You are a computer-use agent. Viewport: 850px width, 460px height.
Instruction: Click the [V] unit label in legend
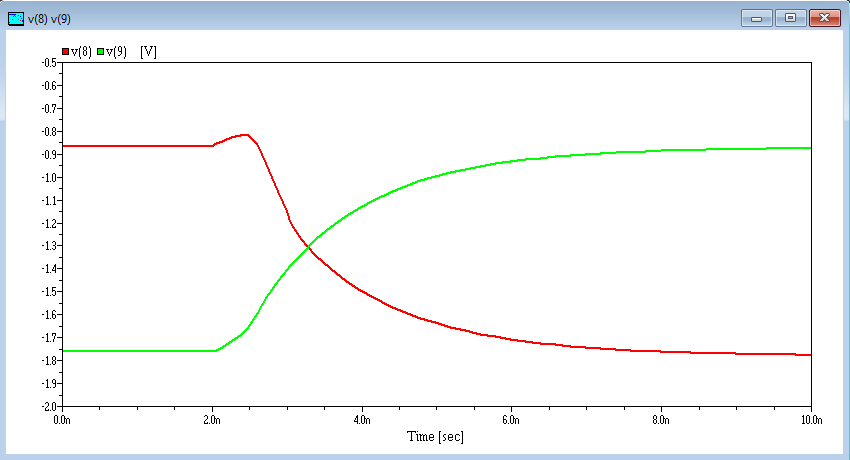[x=148, y=52]
